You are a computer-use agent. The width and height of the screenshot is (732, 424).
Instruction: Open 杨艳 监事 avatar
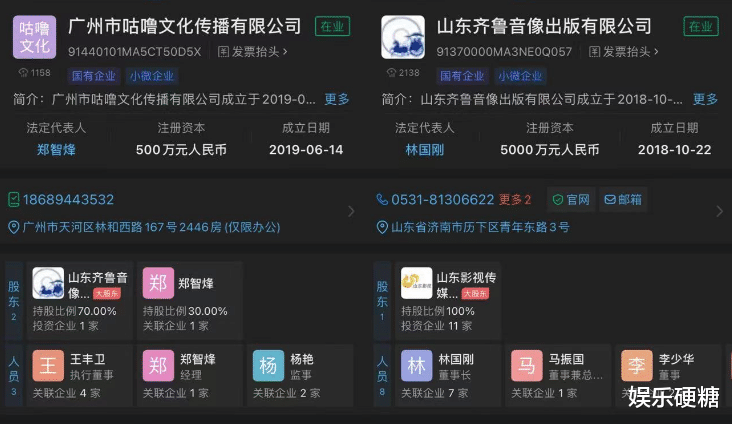[x=268, y=366]
